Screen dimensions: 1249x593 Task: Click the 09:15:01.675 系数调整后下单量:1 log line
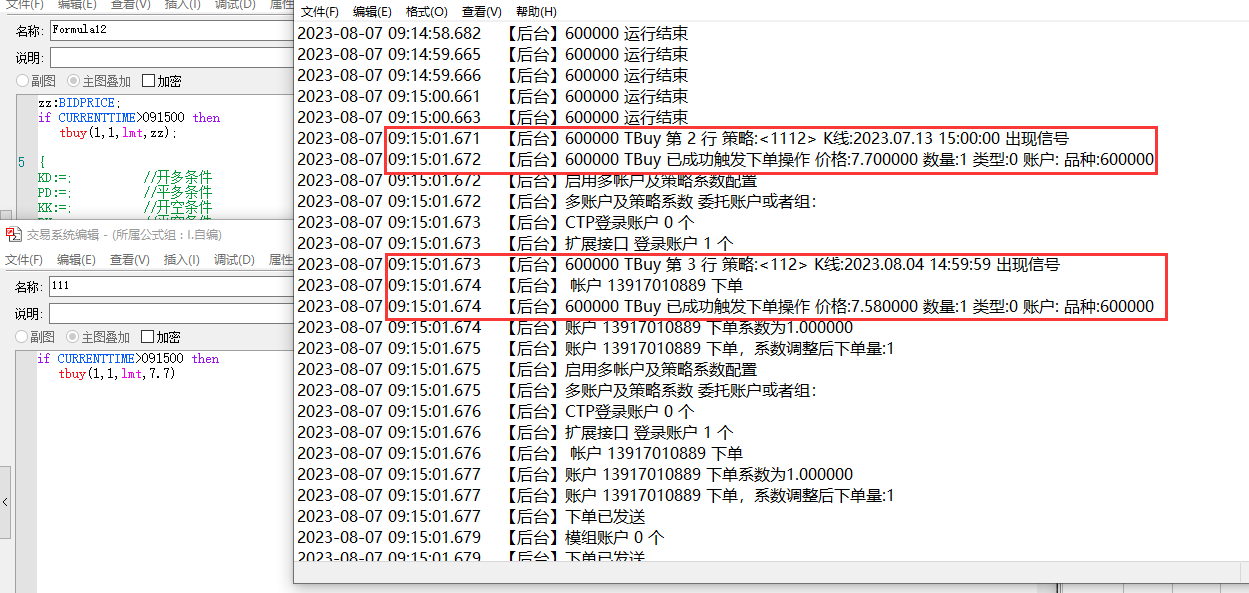pos(596,349)
